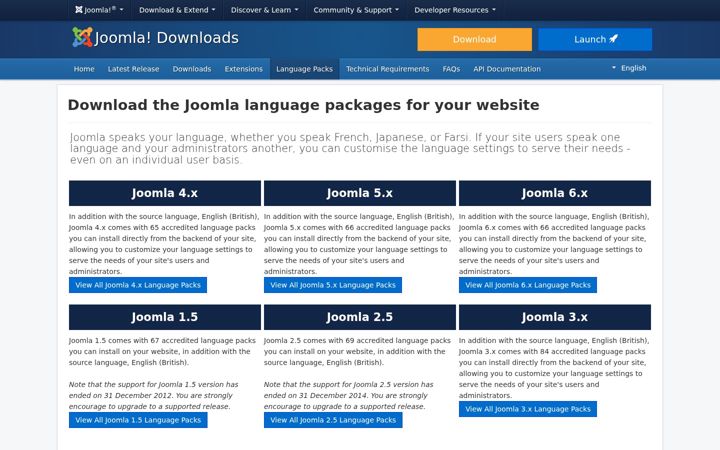Click the Joomla 2.5 section header
The height and width of the screenshot is (450, 720).
(360, 317)
